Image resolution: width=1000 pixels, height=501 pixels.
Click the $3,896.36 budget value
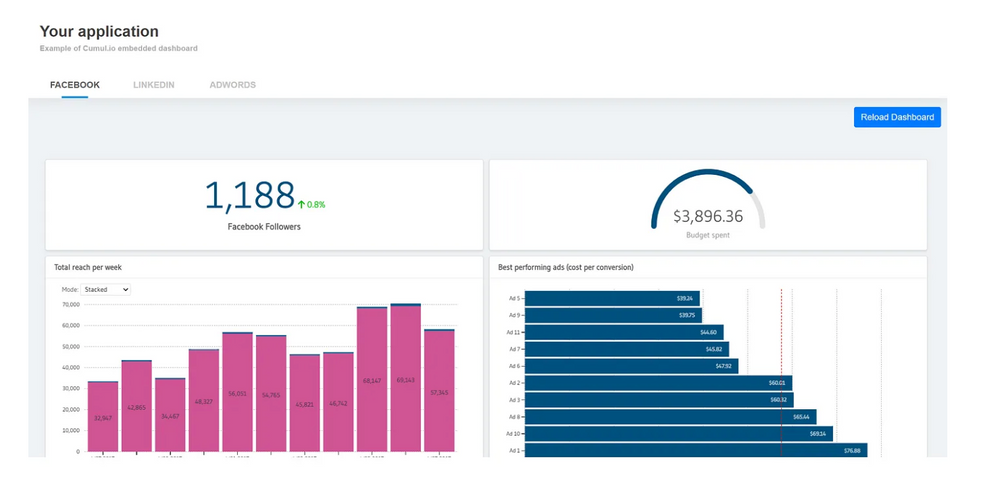[x=708, y=215]
